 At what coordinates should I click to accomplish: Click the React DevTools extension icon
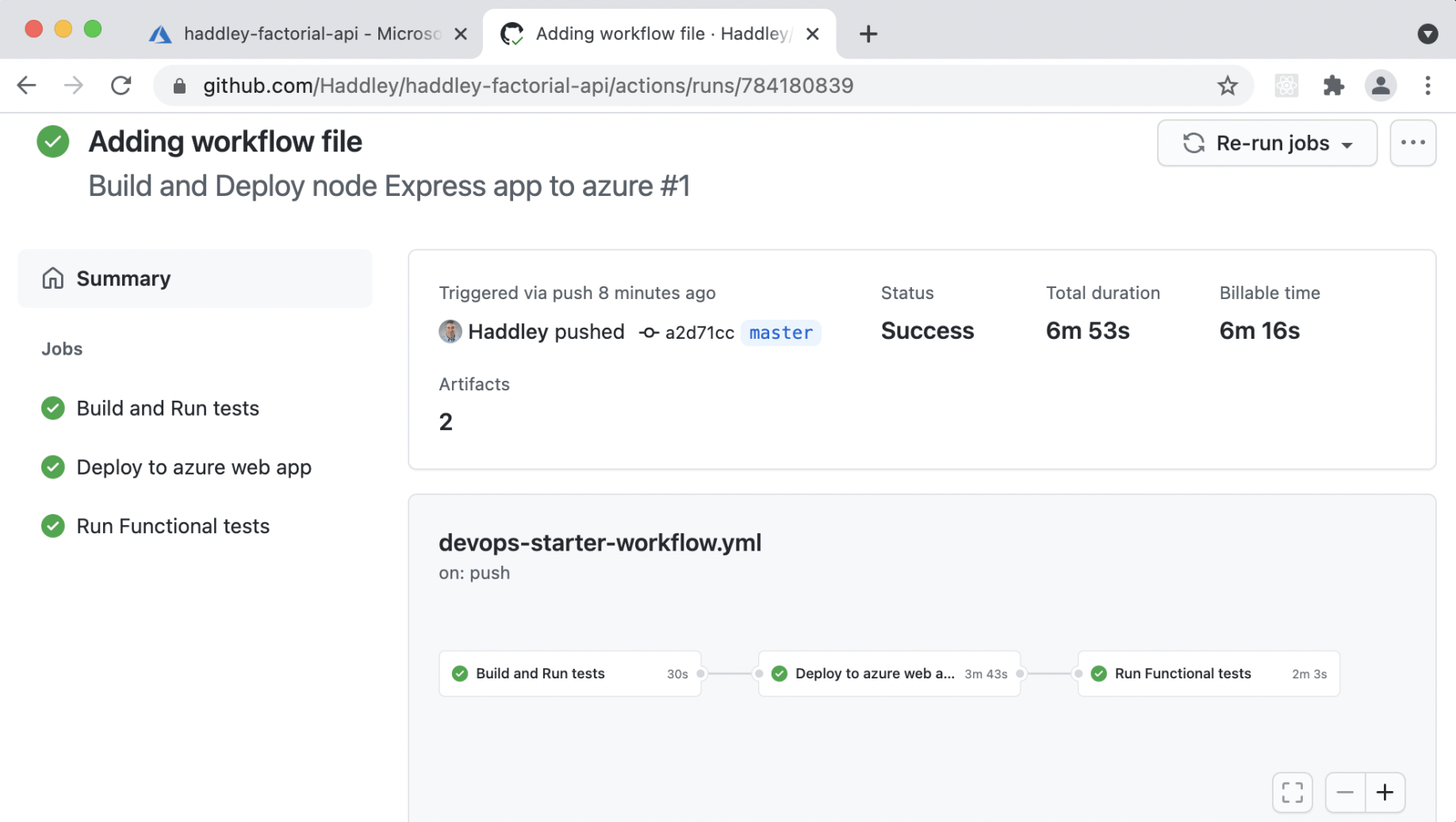click(1285, 86)
